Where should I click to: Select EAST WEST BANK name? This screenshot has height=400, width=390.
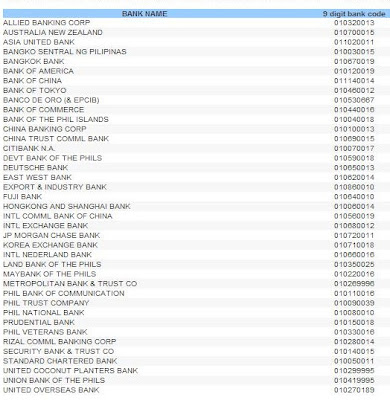[x=37, y=177]
